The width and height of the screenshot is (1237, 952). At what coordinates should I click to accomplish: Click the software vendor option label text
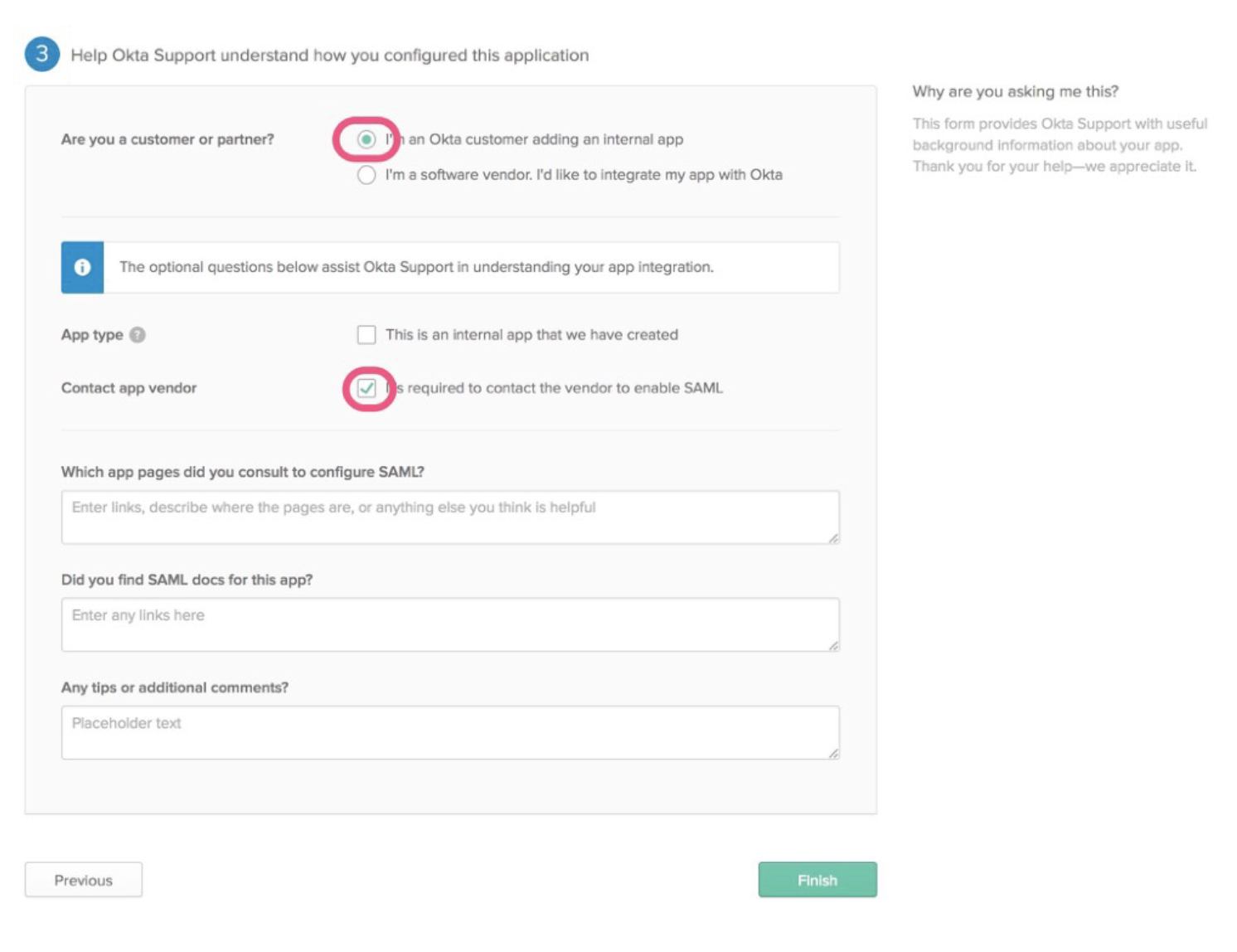[x=584, y=175]
